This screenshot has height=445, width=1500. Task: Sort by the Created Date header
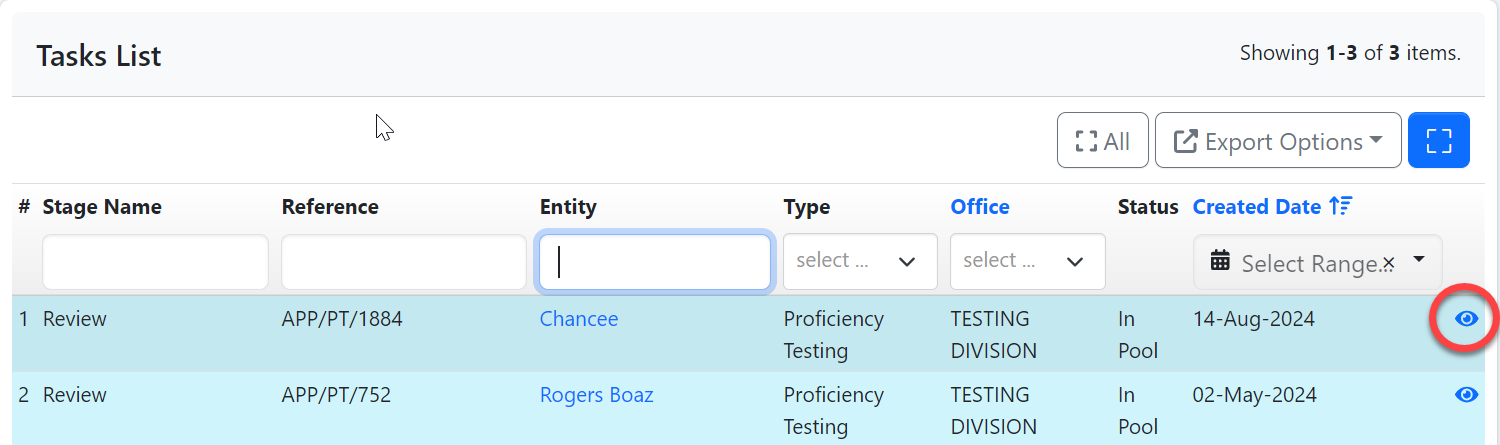(1256, 207)
